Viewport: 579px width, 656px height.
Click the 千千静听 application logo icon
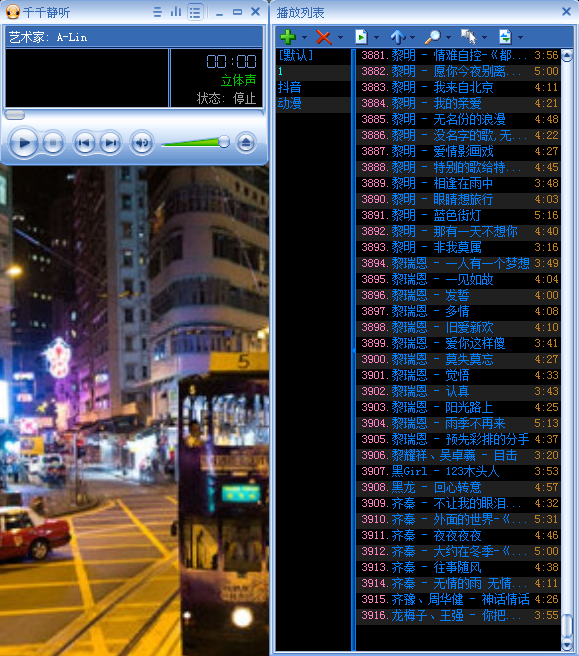13,12
